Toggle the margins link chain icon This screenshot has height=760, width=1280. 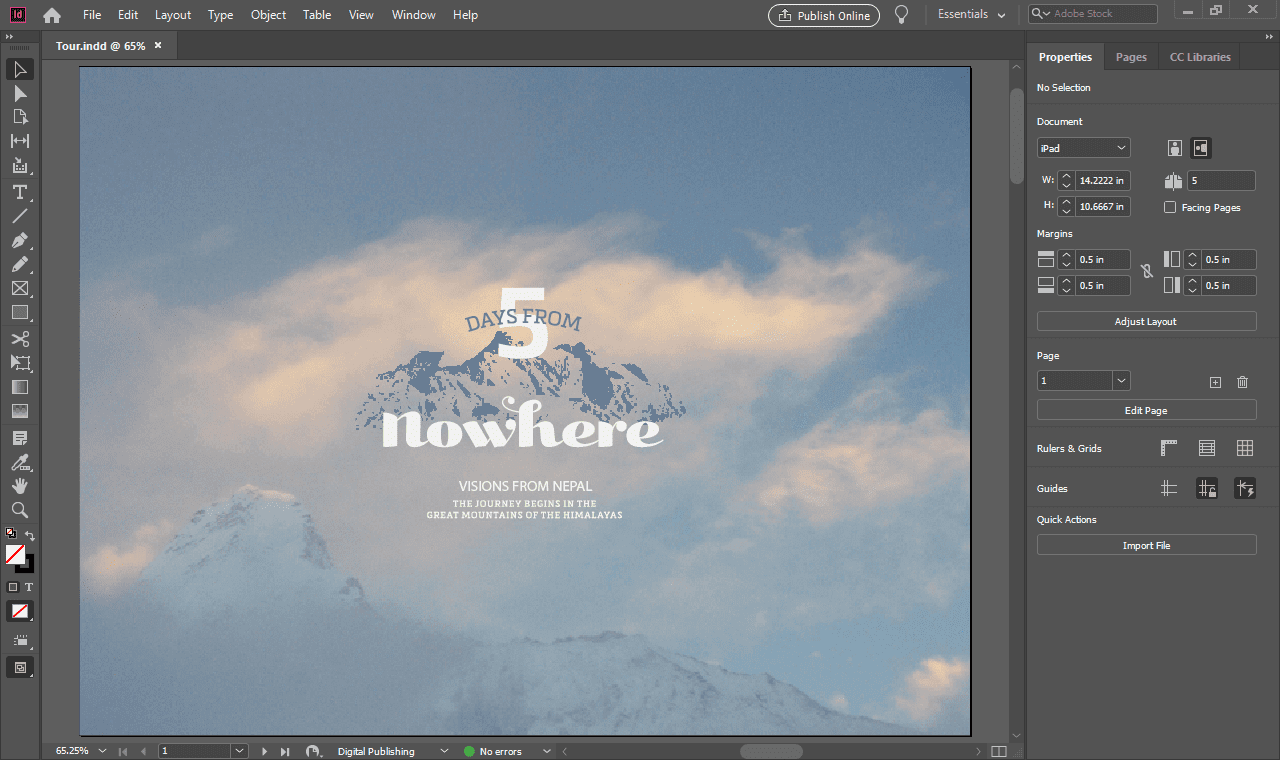(x=1147, y=272)
